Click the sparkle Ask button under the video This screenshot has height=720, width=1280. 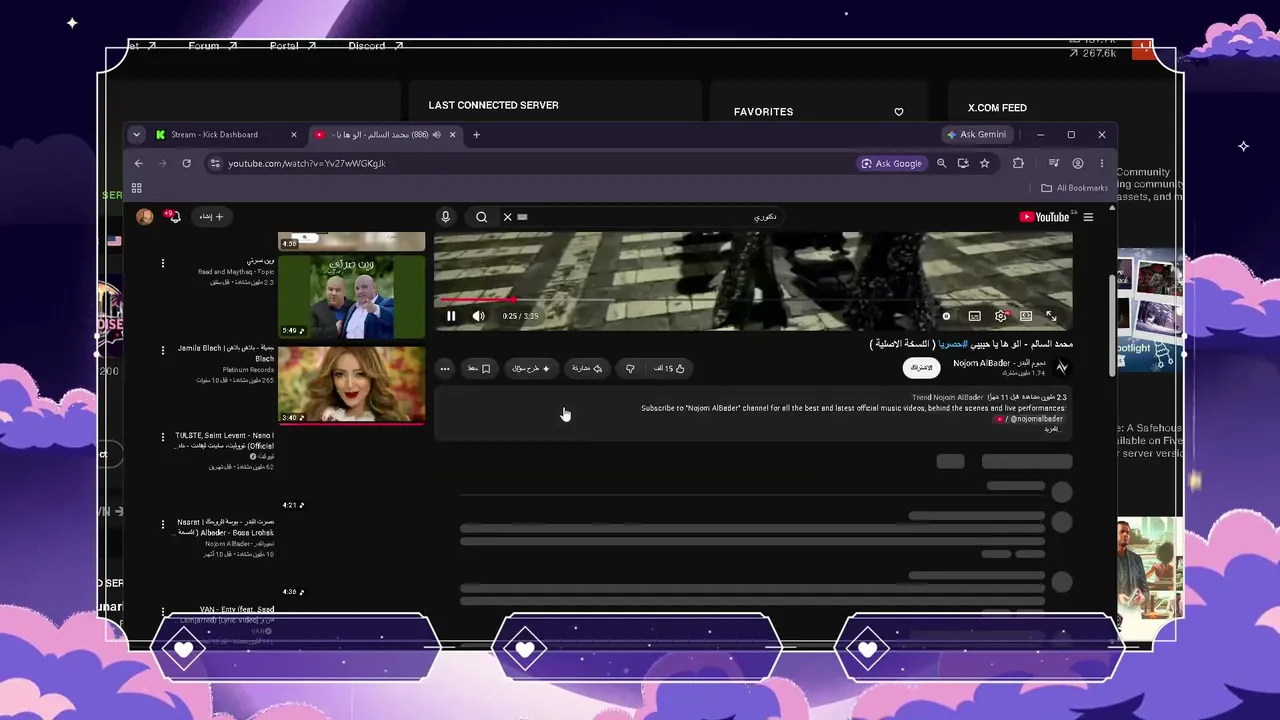(x=531, y=368)
